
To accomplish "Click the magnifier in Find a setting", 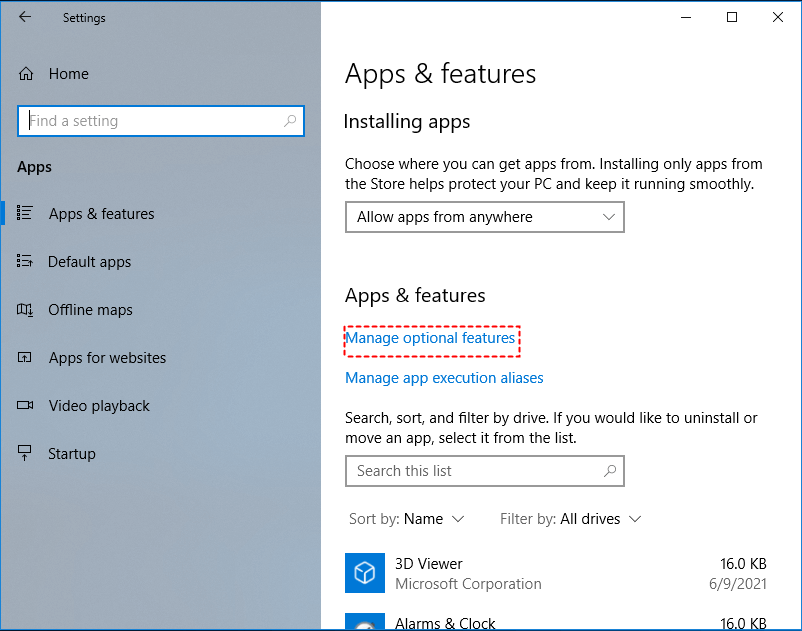I will click(290, 121).
